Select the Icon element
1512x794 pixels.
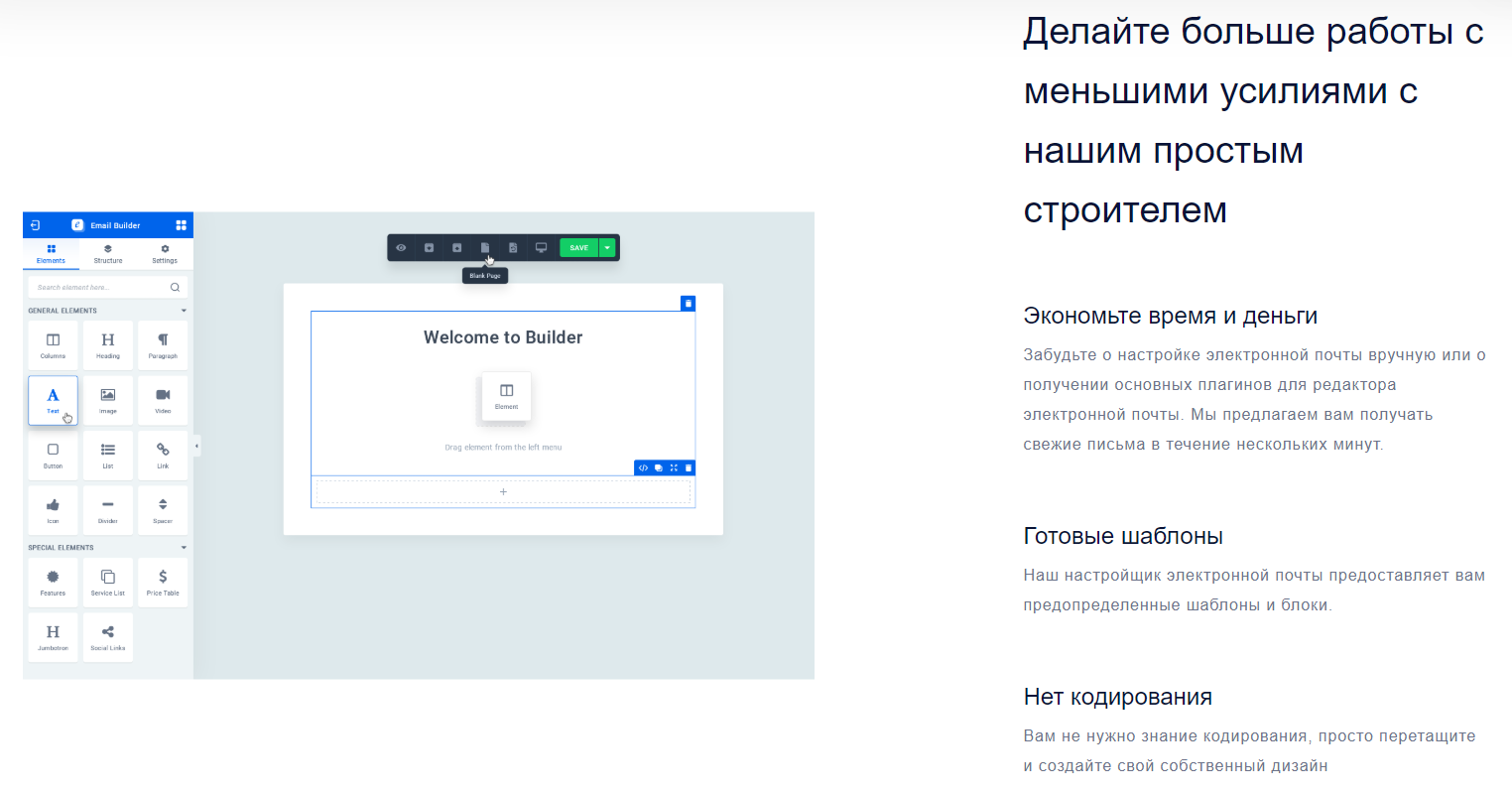53,510
